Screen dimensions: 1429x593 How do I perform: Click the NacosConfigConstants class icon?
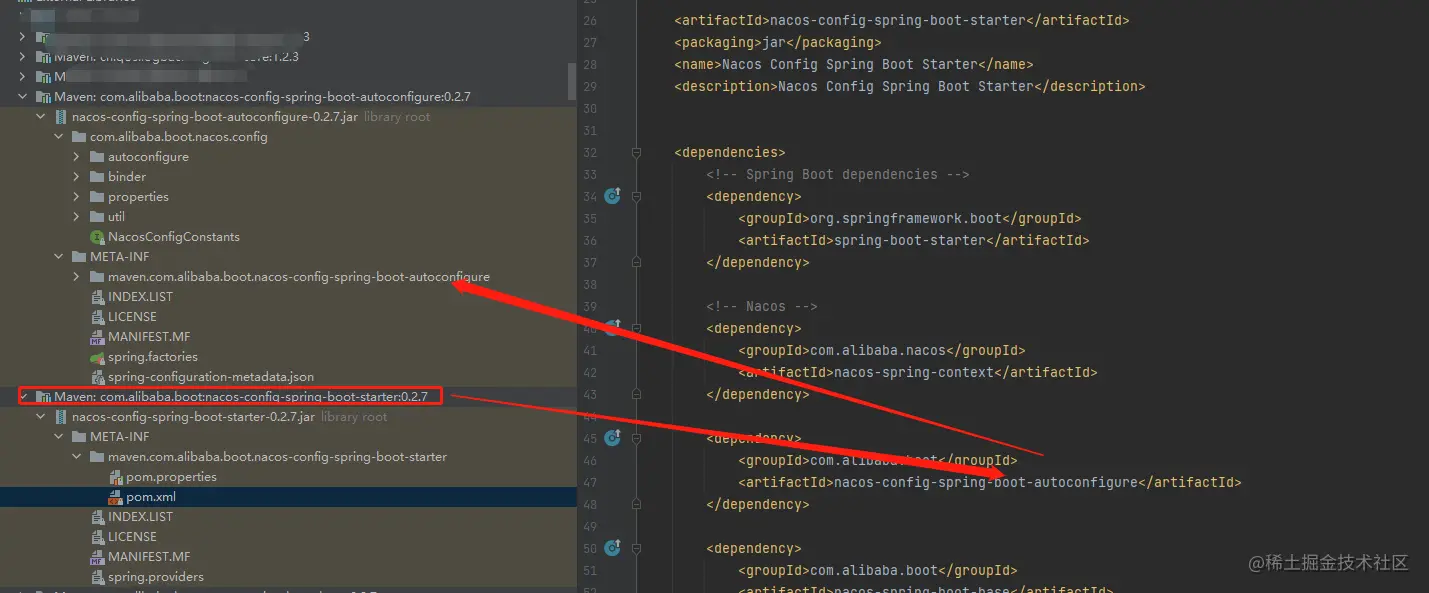97,237
